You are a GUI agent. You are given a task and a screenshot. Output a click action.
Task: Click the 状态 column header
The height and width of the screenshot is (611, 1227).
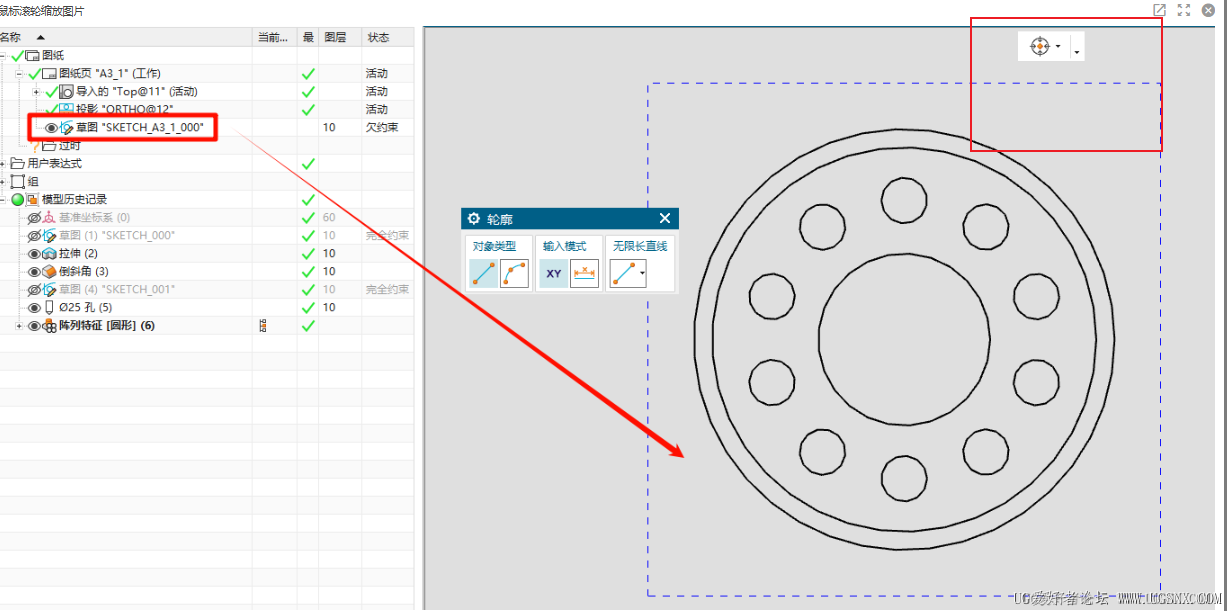388,37
